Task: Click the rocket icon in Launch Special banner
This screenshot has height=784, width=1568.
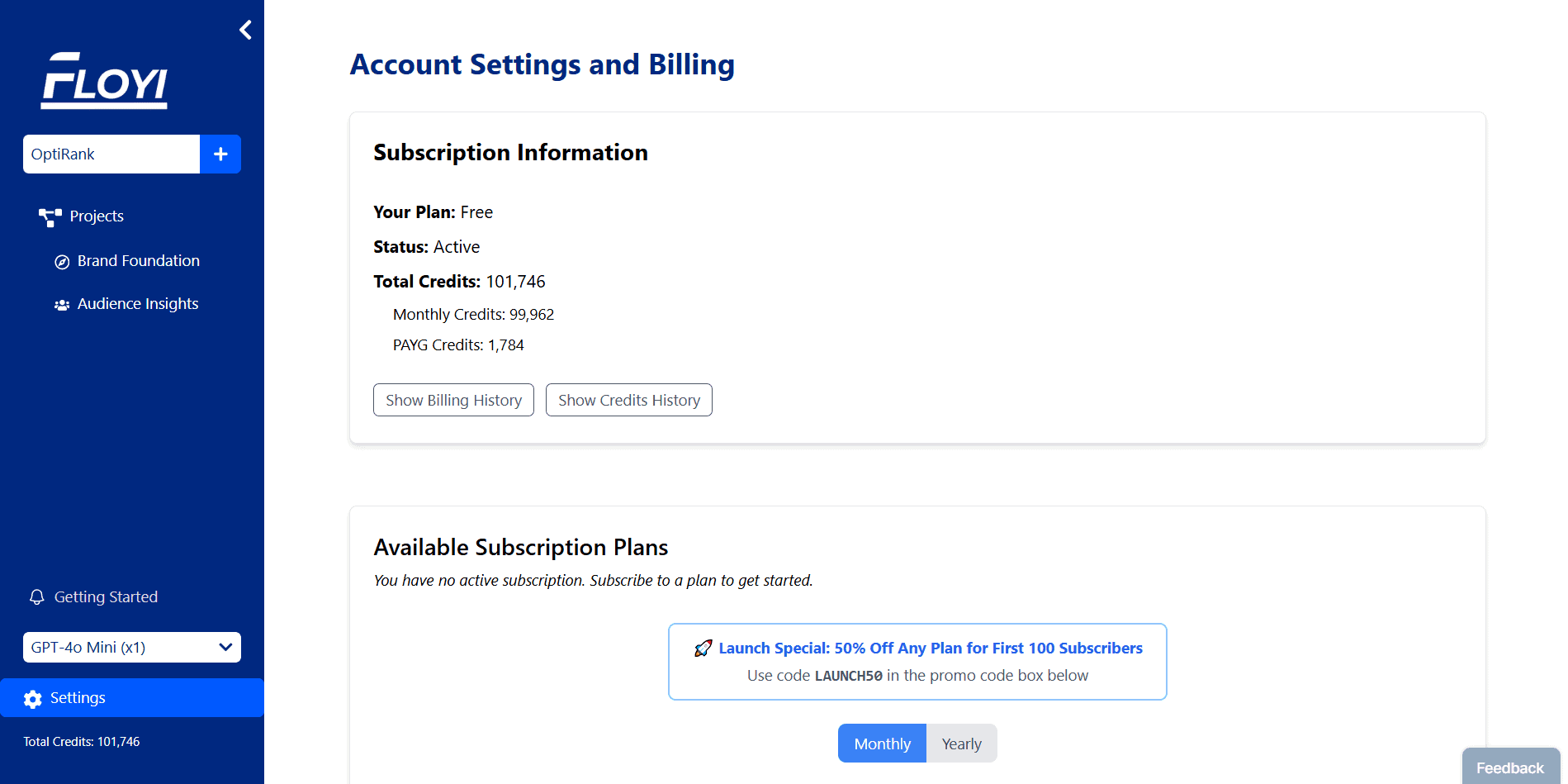Action: point(703,649)
